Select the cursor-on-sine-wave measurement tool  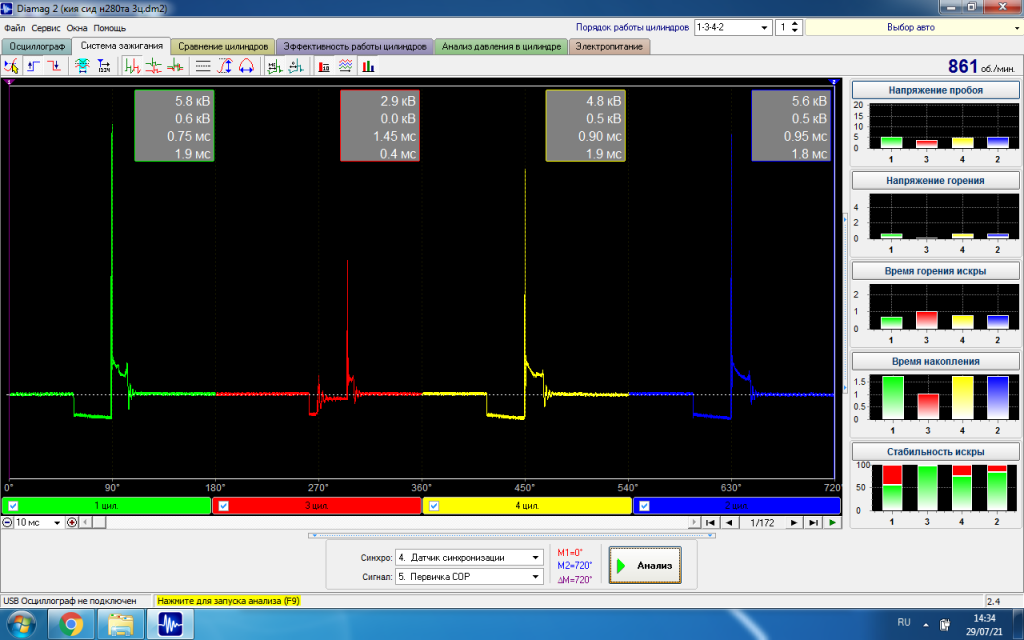pos(12,66)
